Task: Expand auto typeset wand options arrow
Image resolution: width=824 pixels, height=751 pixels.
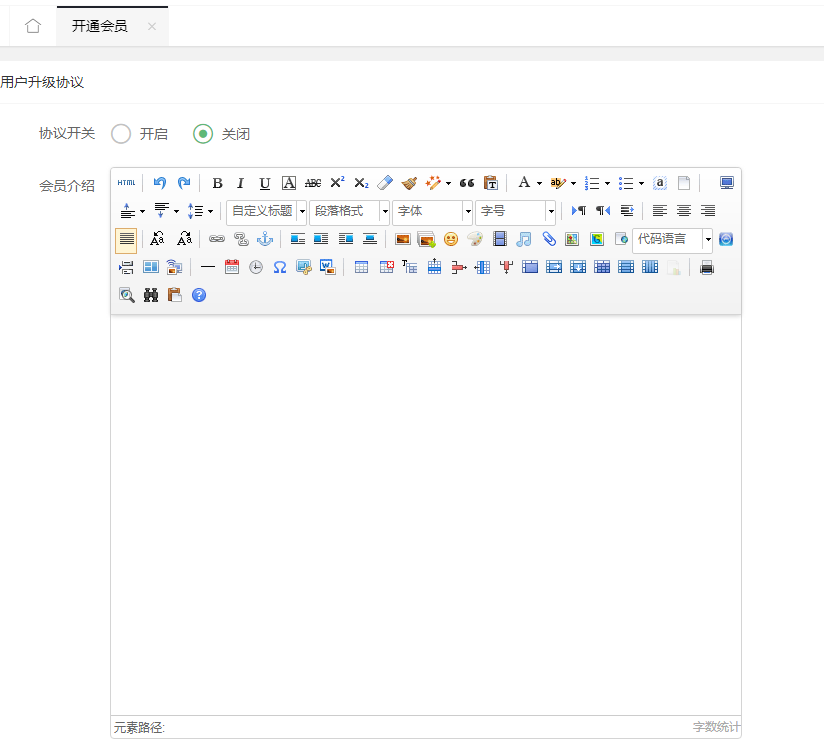Action: tap(448, 183)
